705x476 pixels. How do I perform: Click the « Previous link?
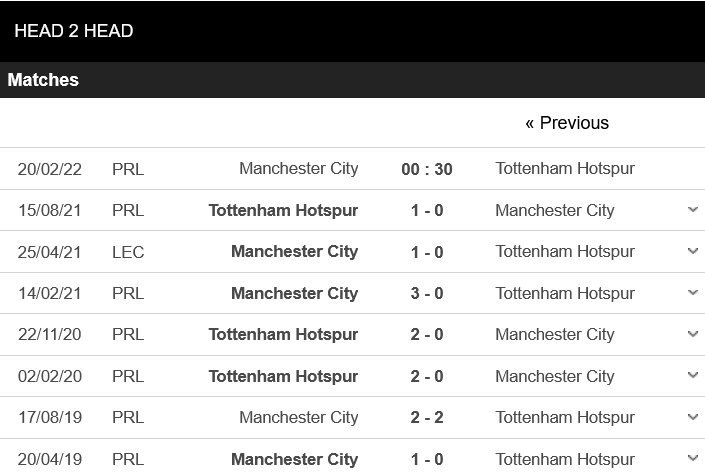[x=566, y=123]
